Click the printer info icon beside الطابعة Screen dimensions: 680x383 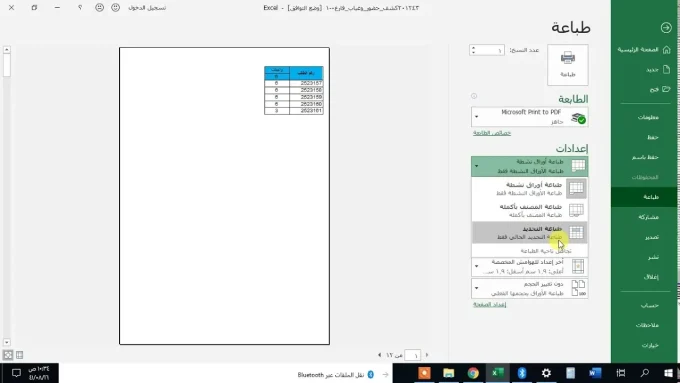[474, 96]
